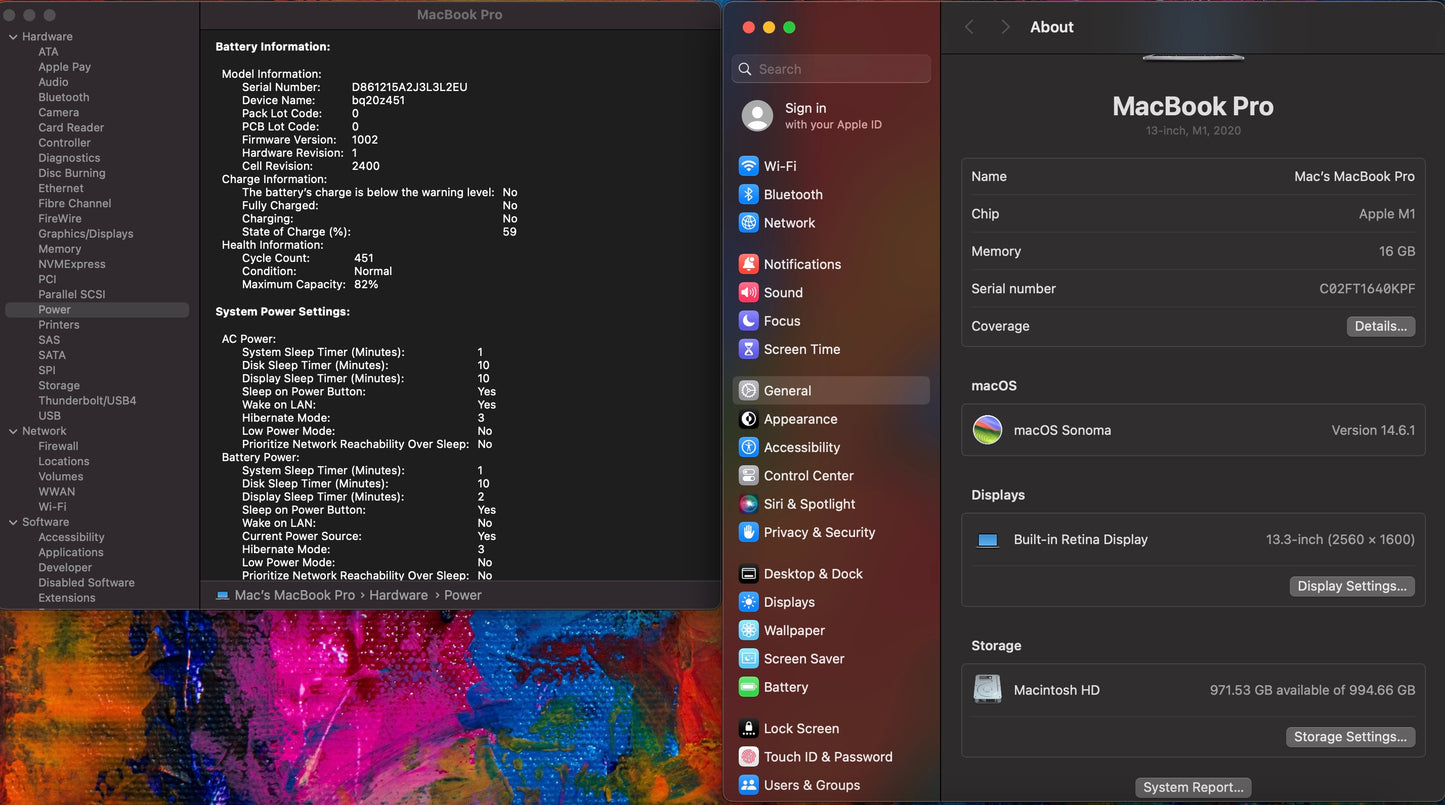Click the Macintosh HD drive icon
Viewport: 1445px width, 805px height.
(988, 690)
